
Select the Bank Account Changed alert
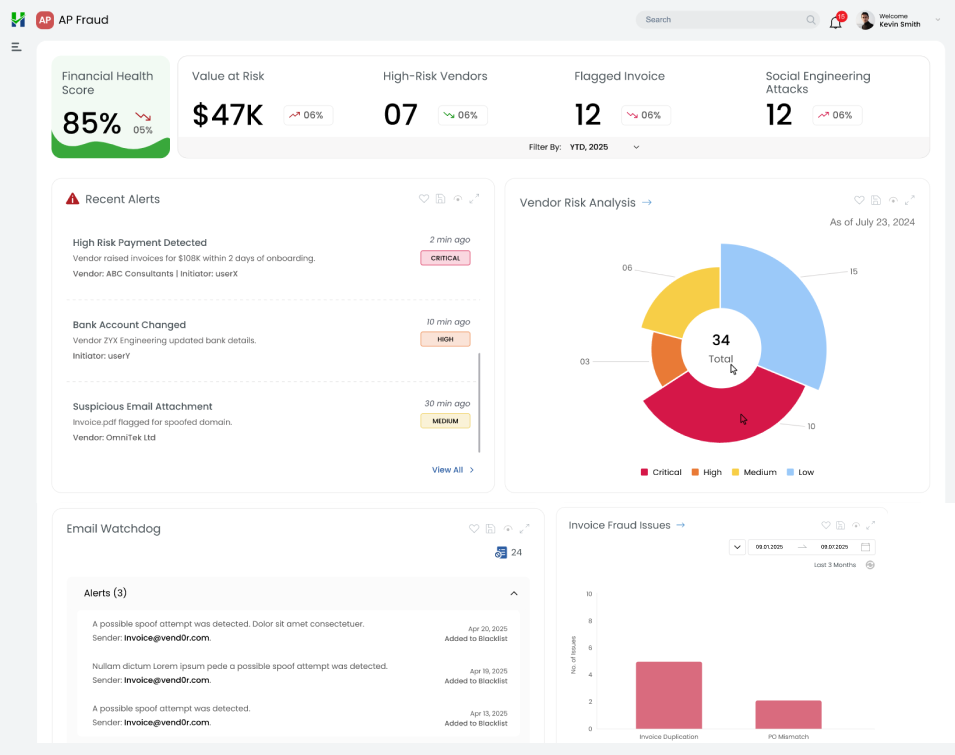pyautogui.click(x=129, y=325)
